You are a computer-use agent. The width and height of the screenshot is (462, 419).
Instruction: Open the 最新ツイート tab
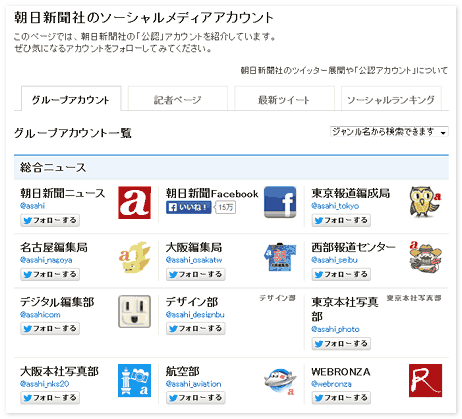coord(284,99)
